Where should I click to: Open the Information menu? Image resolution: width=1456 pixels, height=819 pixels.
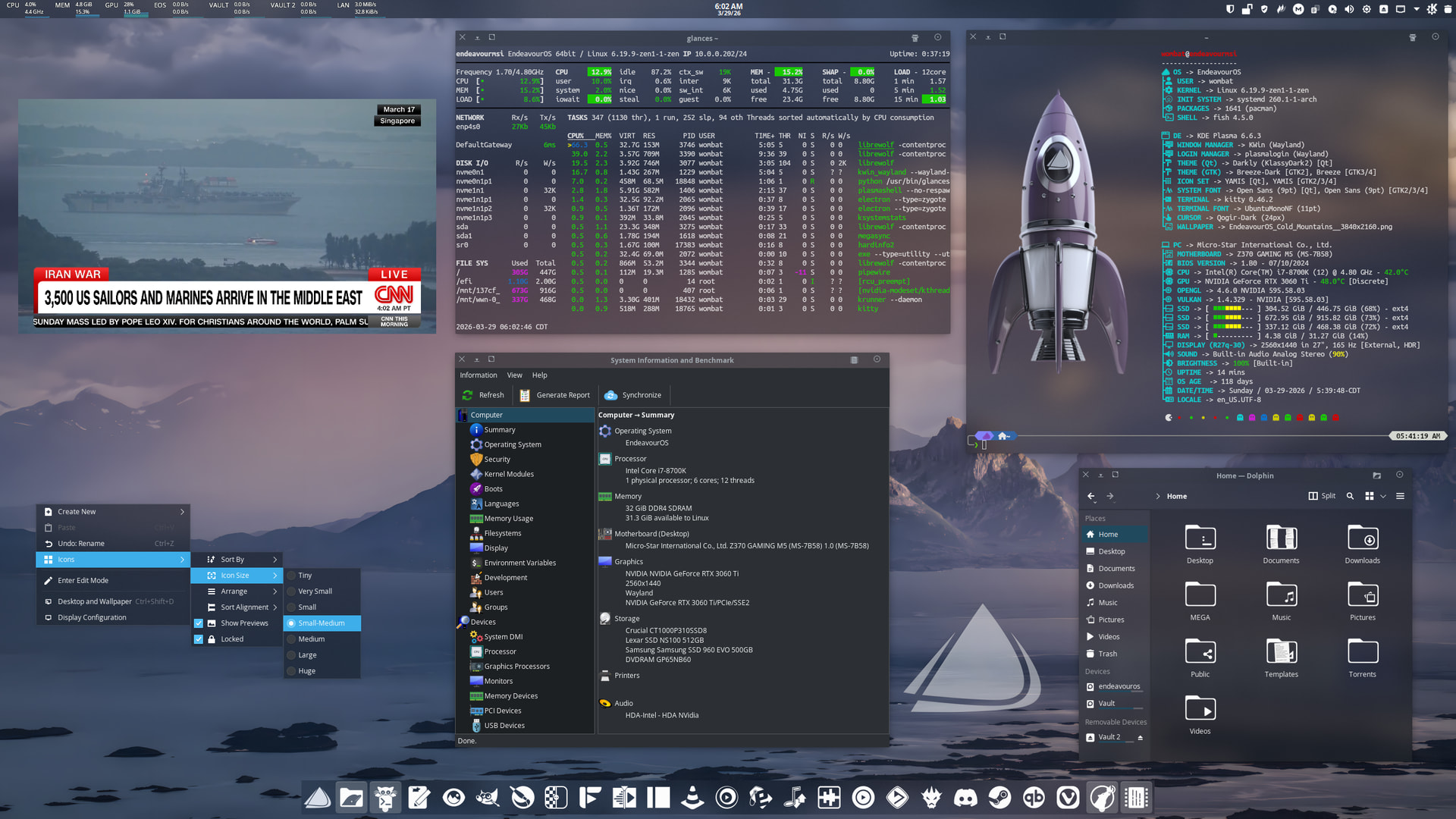tap(478, 375)
